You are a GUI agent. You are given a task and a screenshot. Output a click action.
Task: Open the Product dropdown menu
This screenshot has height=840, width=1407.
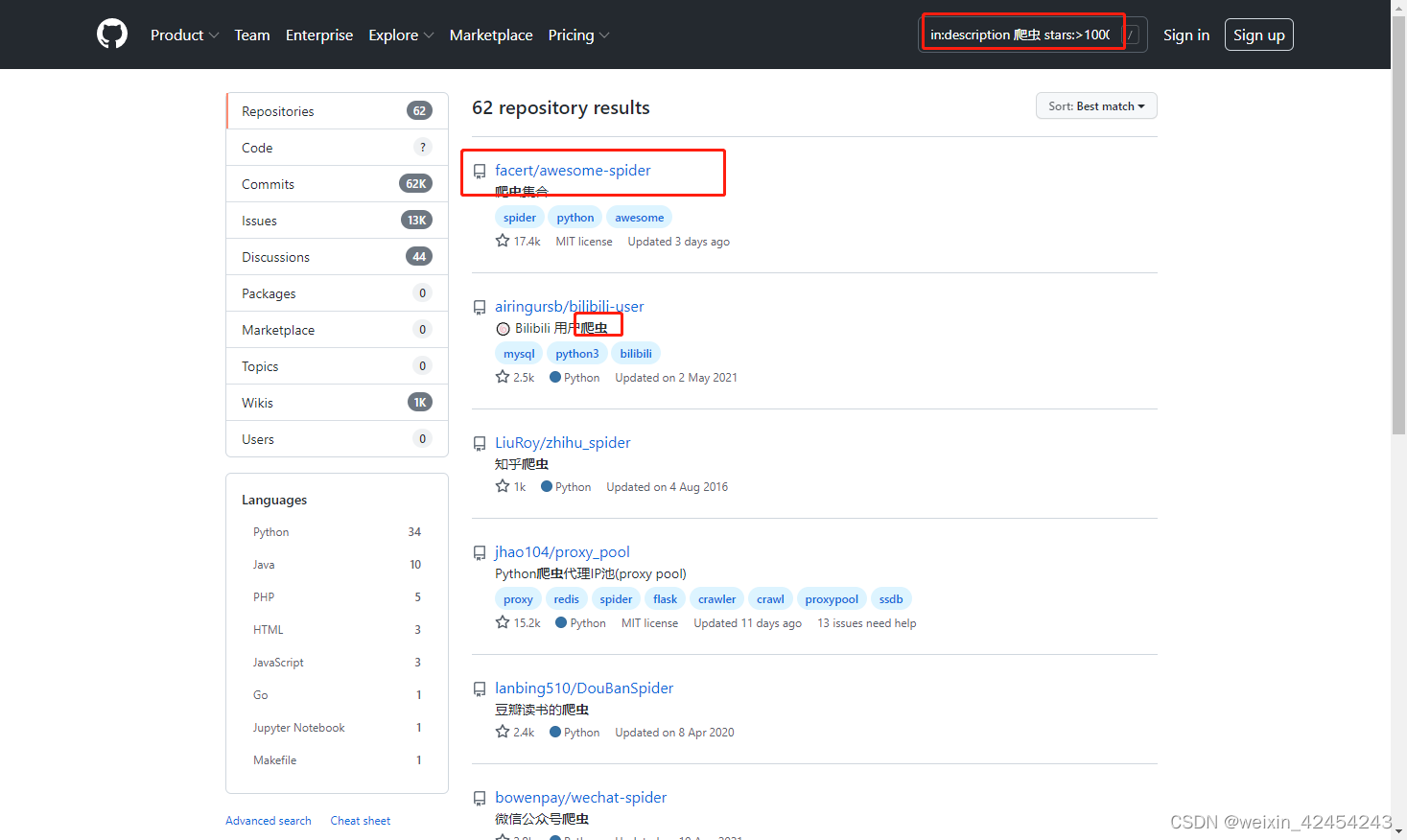tap(184, 35)
